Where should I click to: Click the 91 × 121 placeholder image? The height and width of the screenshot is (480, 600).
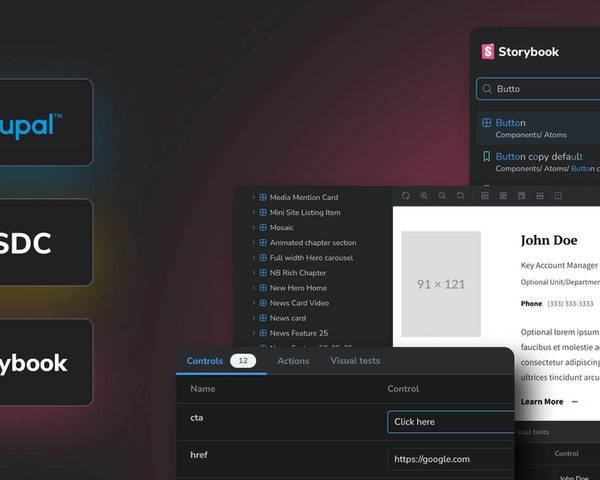[441, 284]
